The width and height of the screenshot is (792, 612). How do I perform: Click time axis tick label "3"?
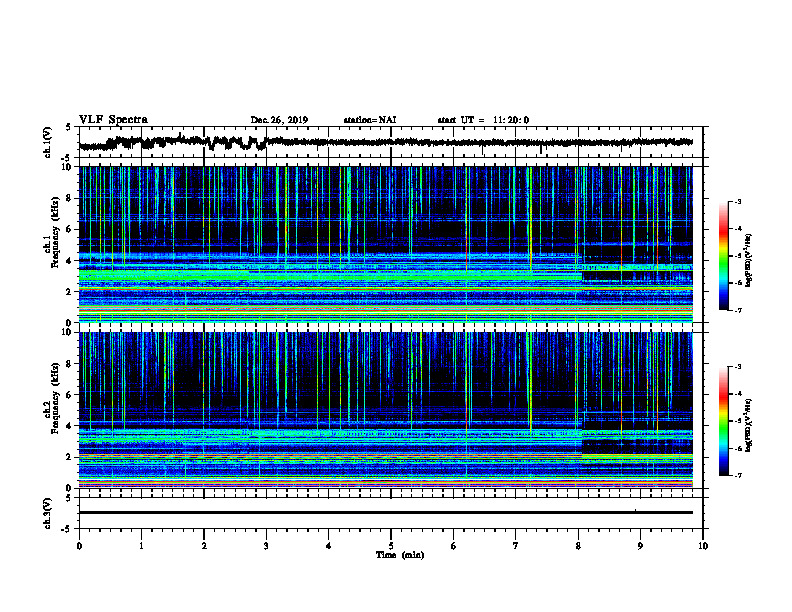pyautogui.click(x=266, y=546)
